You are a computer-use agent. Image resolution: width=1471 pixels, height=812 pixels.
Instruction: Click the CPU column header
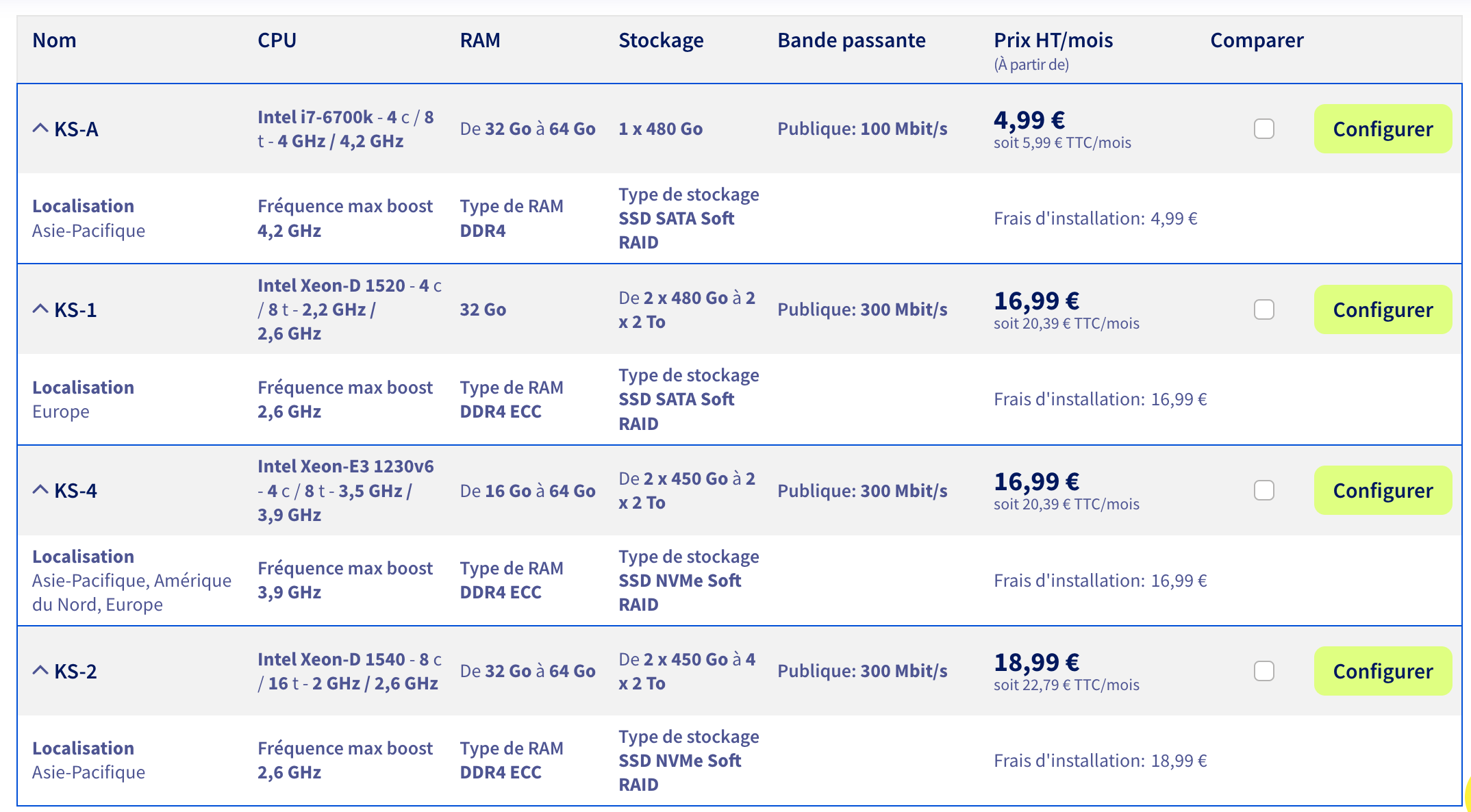277,40
